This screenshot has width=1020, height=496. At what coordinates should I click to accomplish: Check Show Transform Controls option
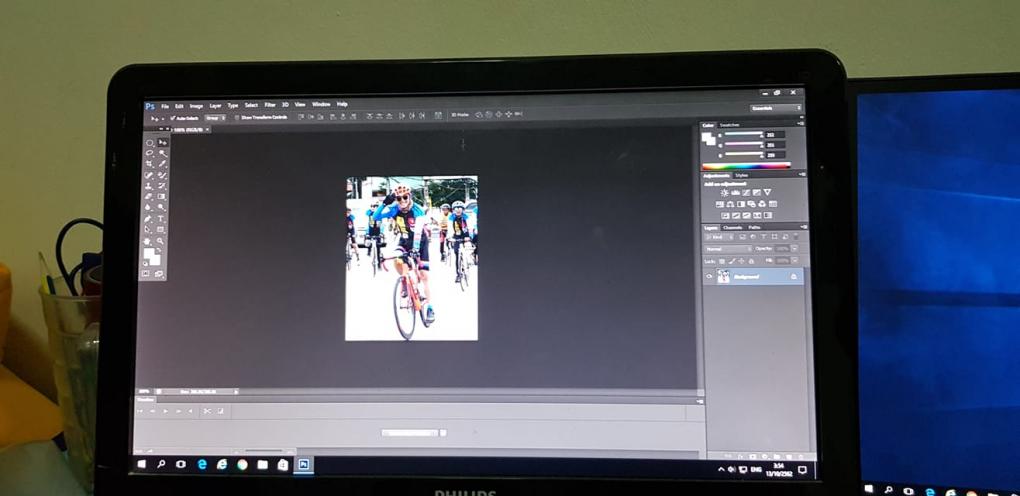(238, 117)
